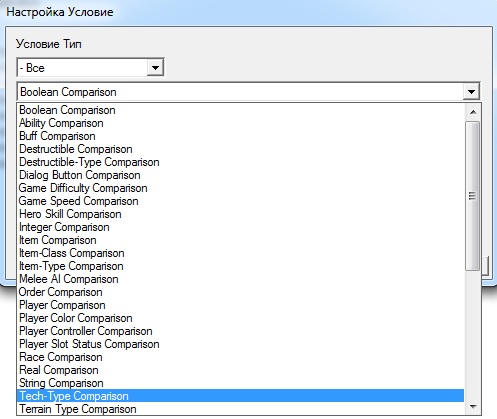The width and height of the screenshot is (497, 419).
Task: Click highlighted Tech-Type Comparison item
Action: click(240, 396)
